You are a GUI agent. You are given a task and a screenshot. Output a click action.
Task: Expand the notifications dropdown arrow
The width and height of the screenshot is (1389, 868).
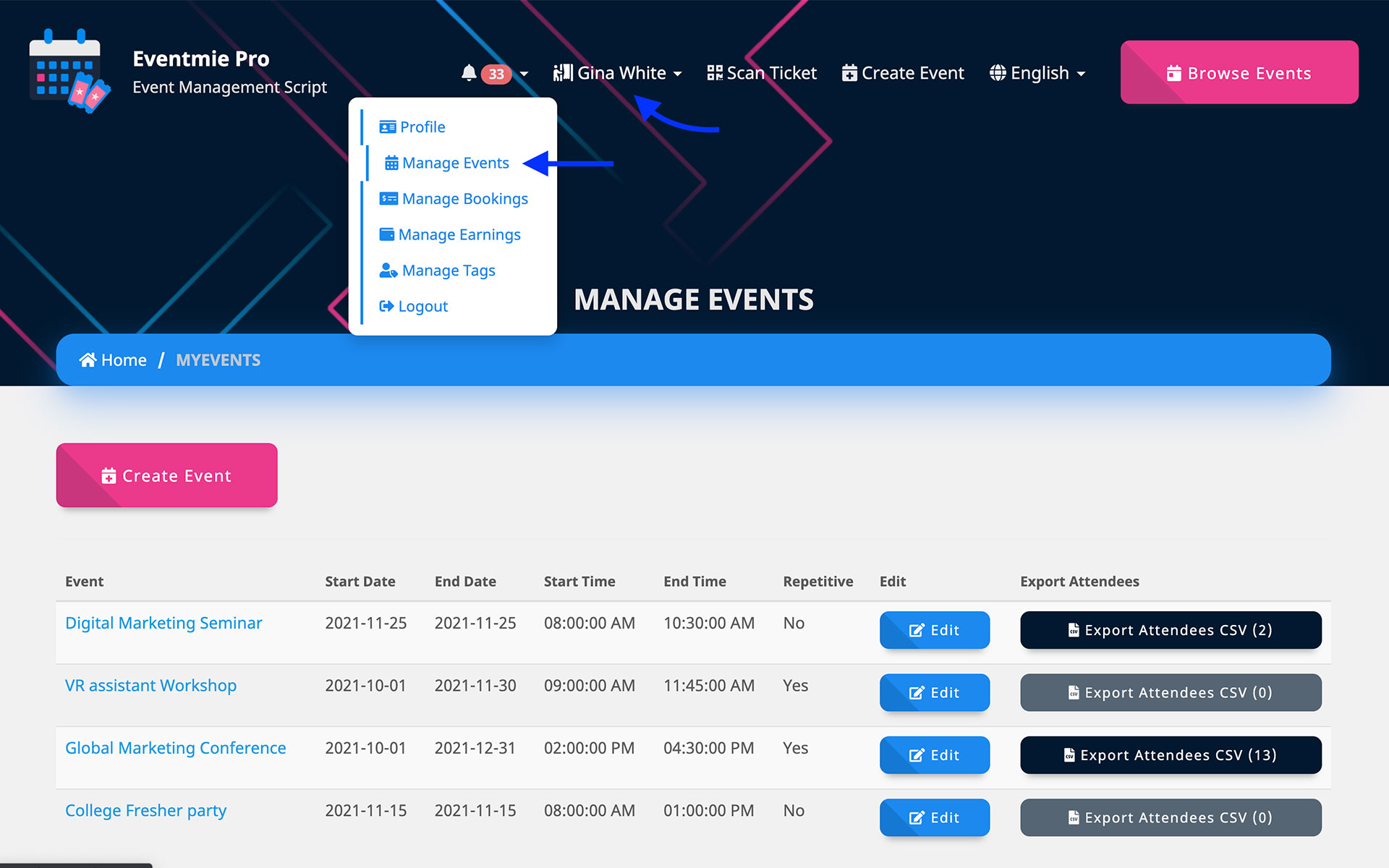(524, 74)
